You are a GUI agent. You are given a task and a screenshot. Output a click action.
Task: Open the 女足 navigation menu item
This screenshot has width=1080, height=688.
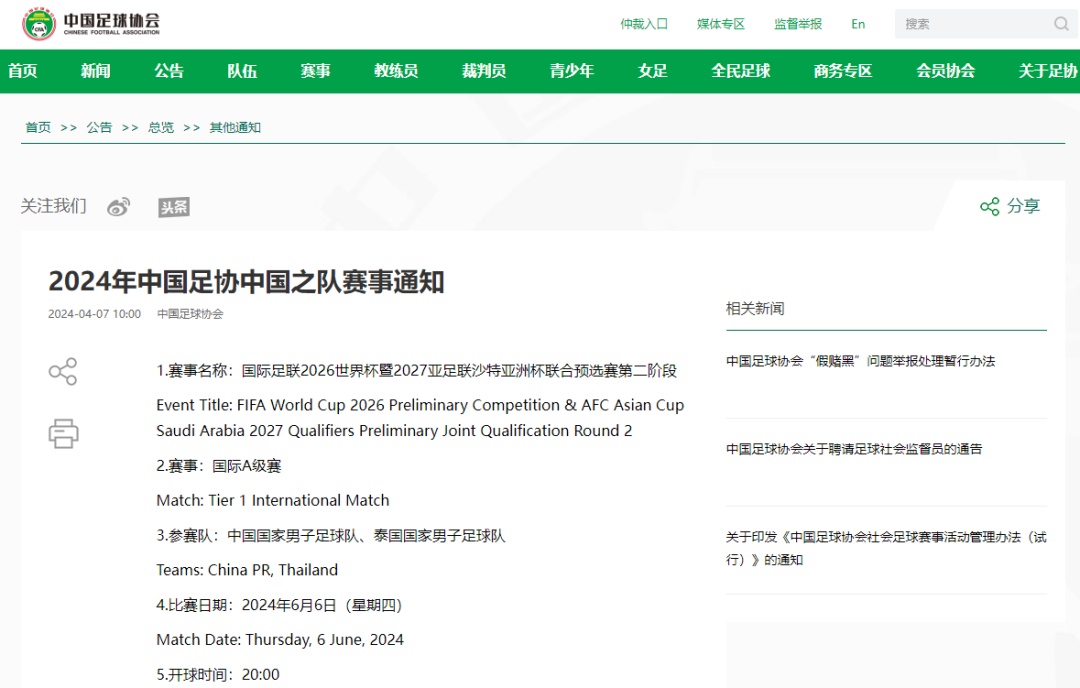(x=652, y=71)
